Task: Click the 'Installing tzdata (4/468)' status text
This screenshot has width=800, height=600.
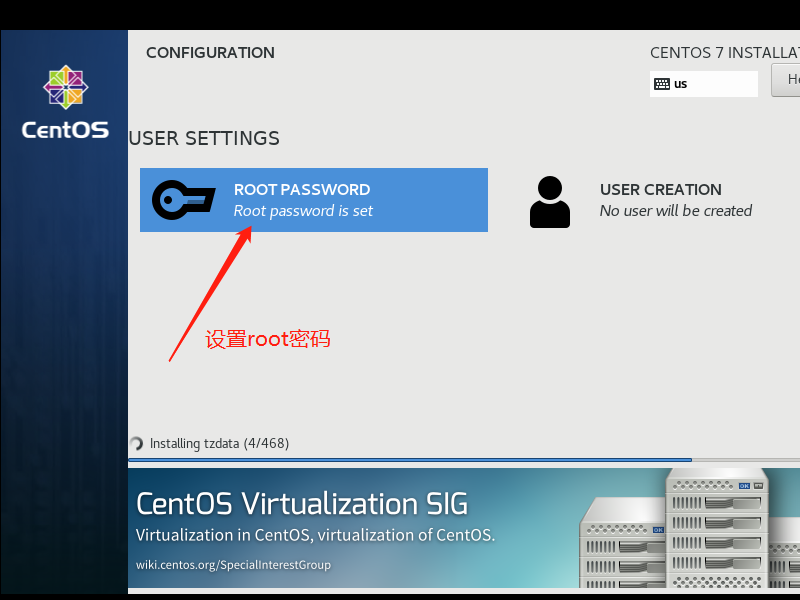Action: click(219, 443)
